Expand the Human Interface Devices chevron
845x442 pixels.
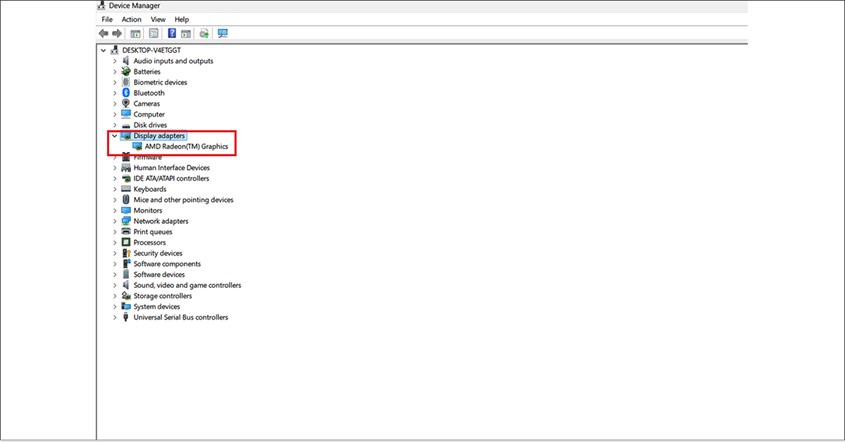tap(114, 168)
